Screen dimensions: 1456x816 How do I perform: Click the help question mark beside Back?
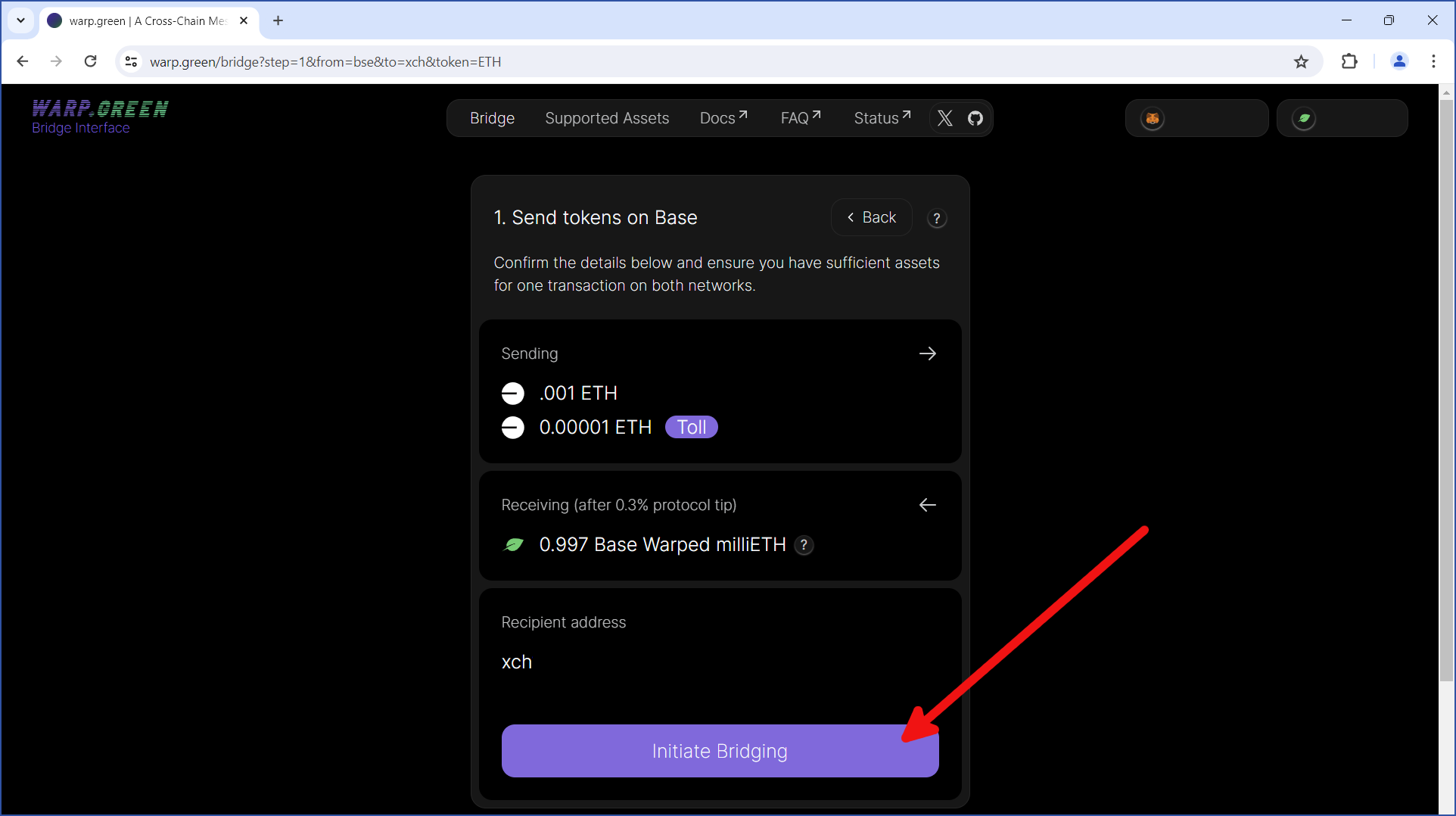[x=936, y=219]
